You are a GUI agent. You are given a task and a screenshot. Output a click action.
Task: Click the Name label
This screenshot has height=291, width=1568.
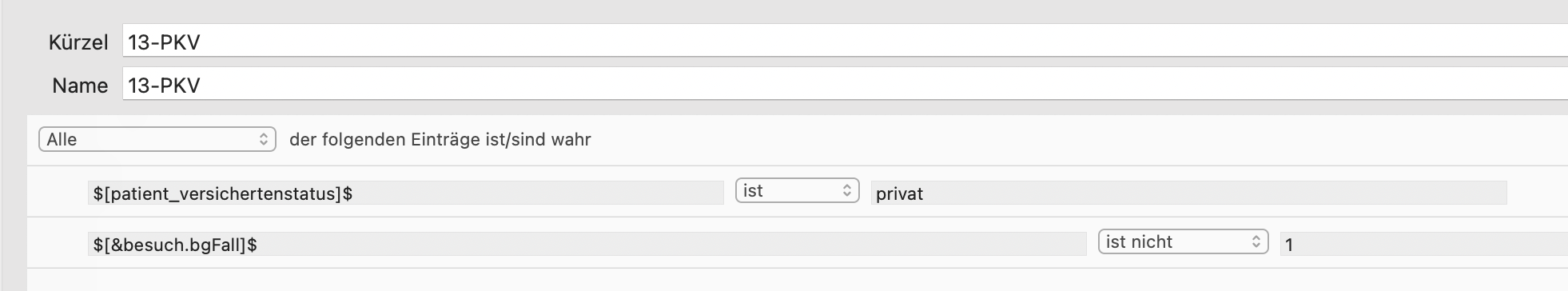pyautogui.click(x=80, y=86)
